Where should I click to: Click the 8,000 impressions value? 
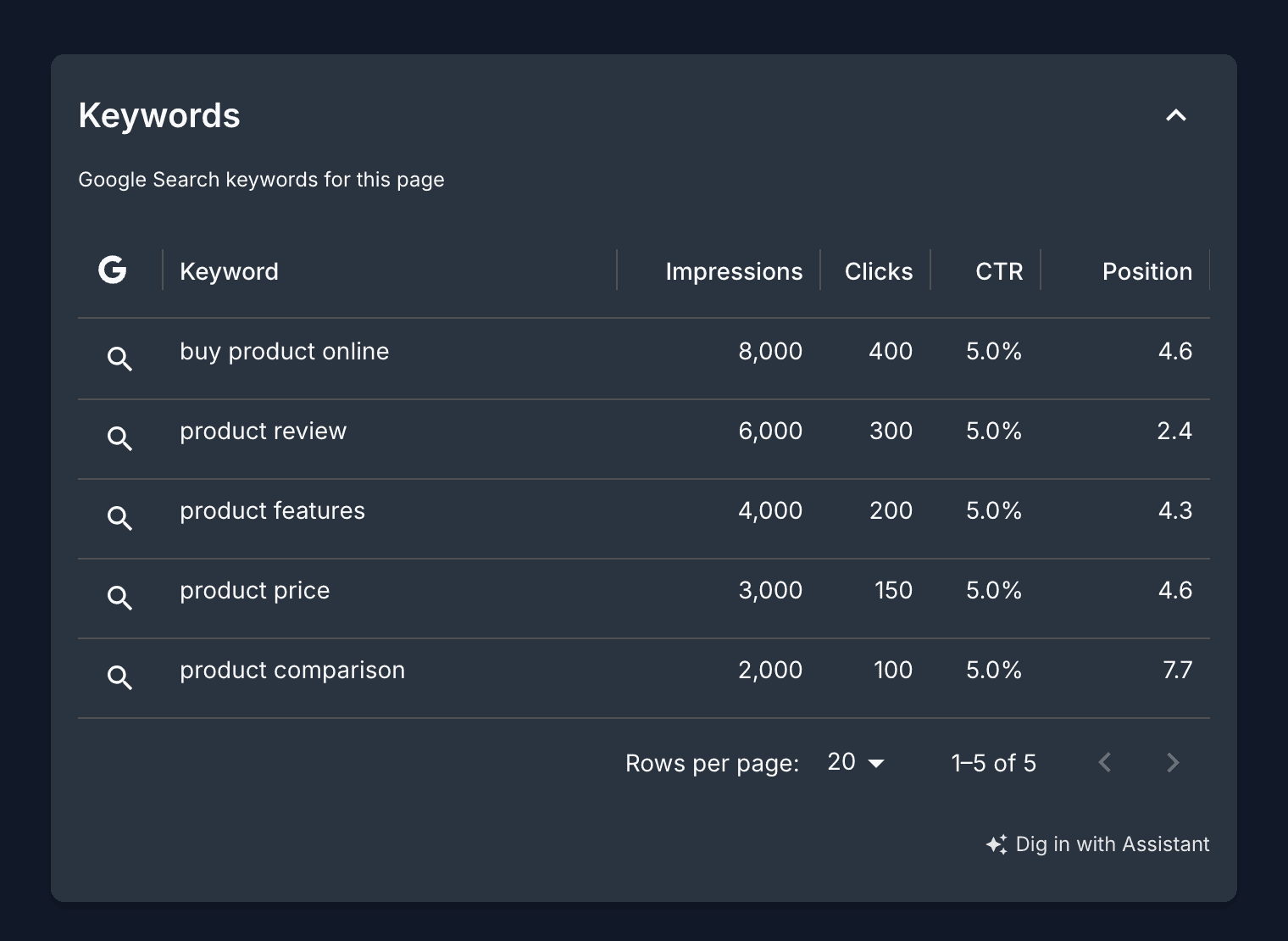tap(770, 352)
